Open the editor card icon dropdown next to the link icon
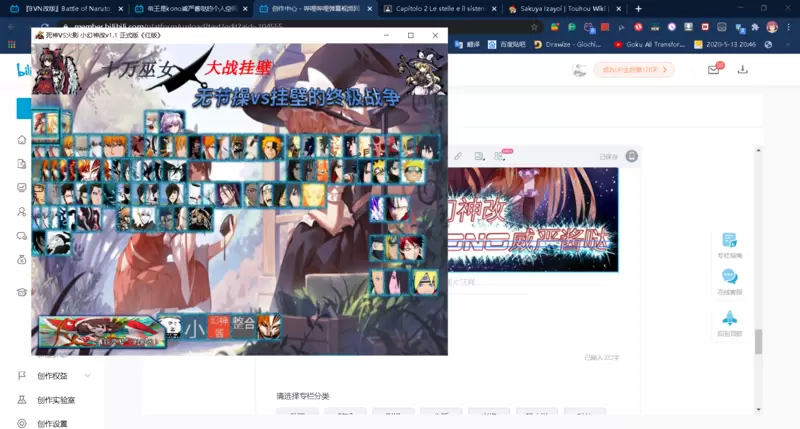Image resolution: width=800 pixels, height=429 pixels. coord(479,156)
